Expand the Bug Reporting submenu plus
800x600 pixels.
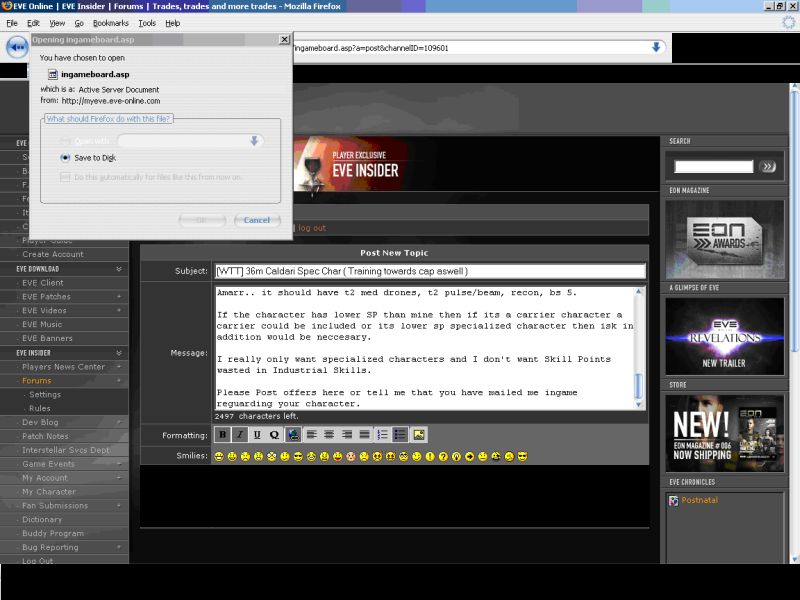pyautogui.click(x=119, y=547)
